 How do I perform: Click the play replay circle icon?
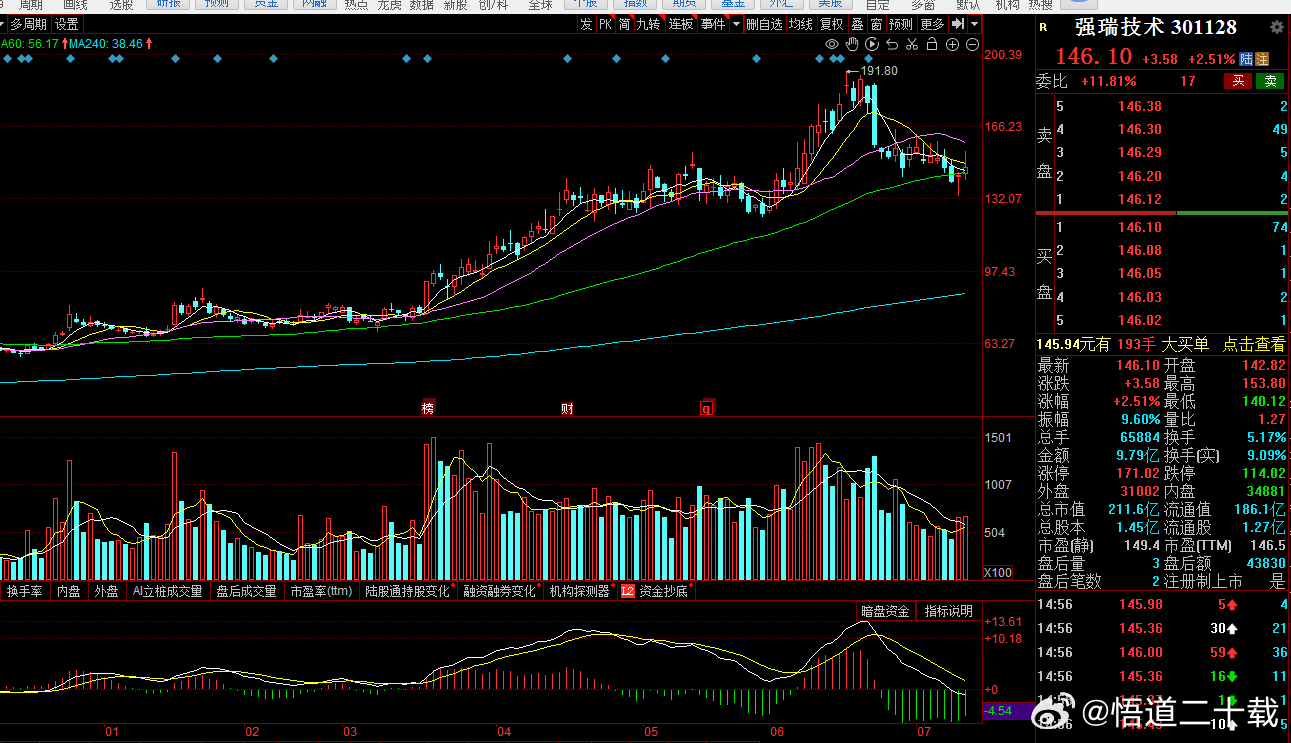872,44
